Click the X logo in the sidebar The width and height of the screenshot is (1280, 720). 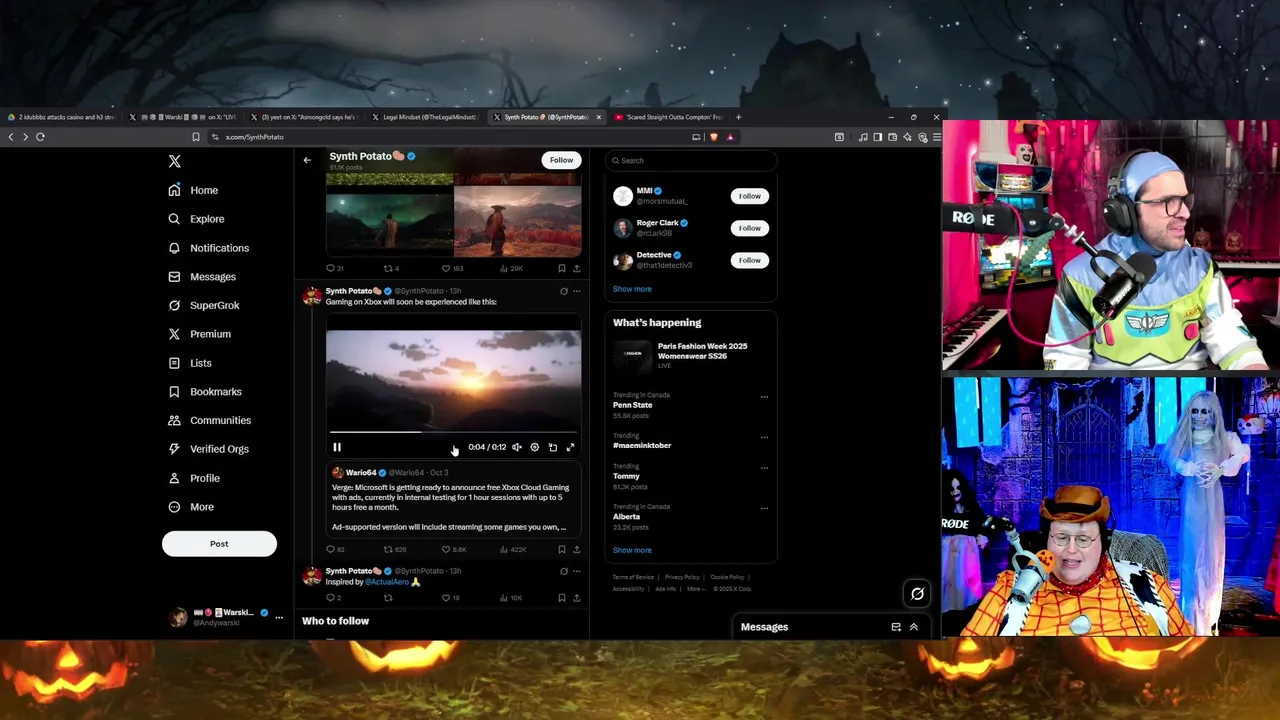[174, 161]
